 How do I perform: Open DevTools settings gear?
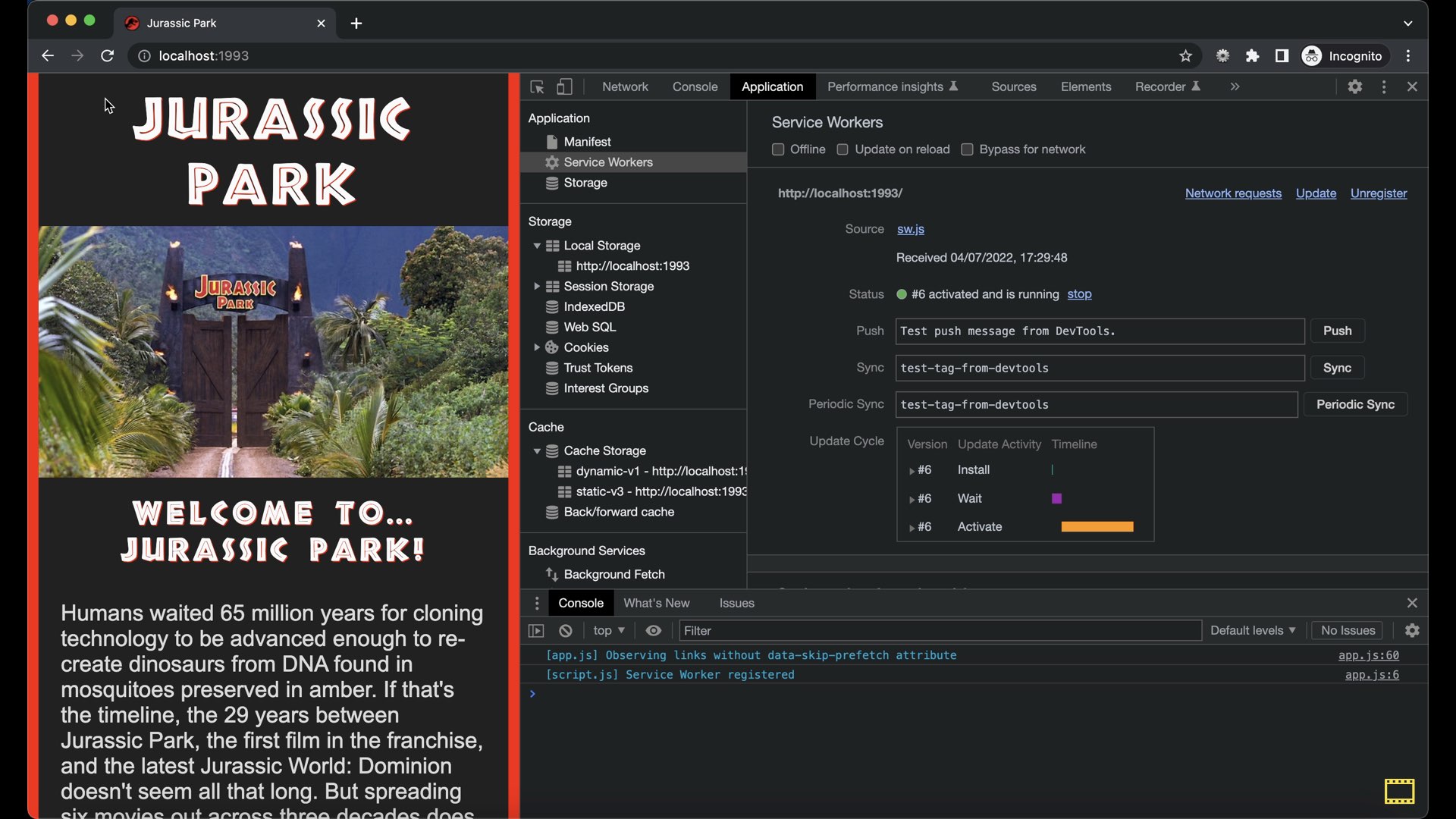pyautogui.click(x=1355, y=87)
